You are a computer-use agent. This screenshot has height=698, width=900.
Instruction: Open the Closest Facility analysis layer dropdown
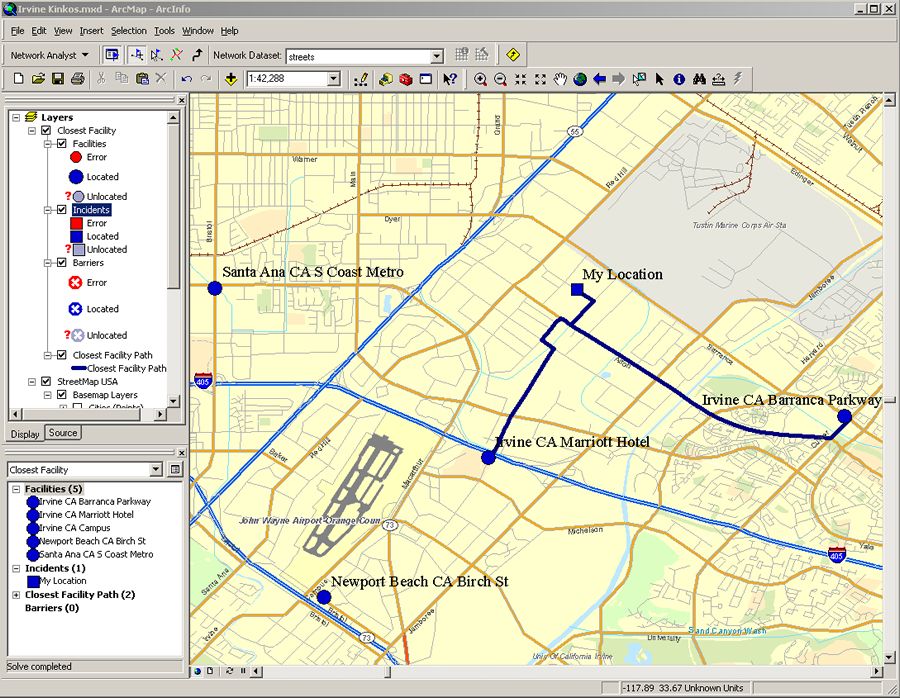[156, 470]
